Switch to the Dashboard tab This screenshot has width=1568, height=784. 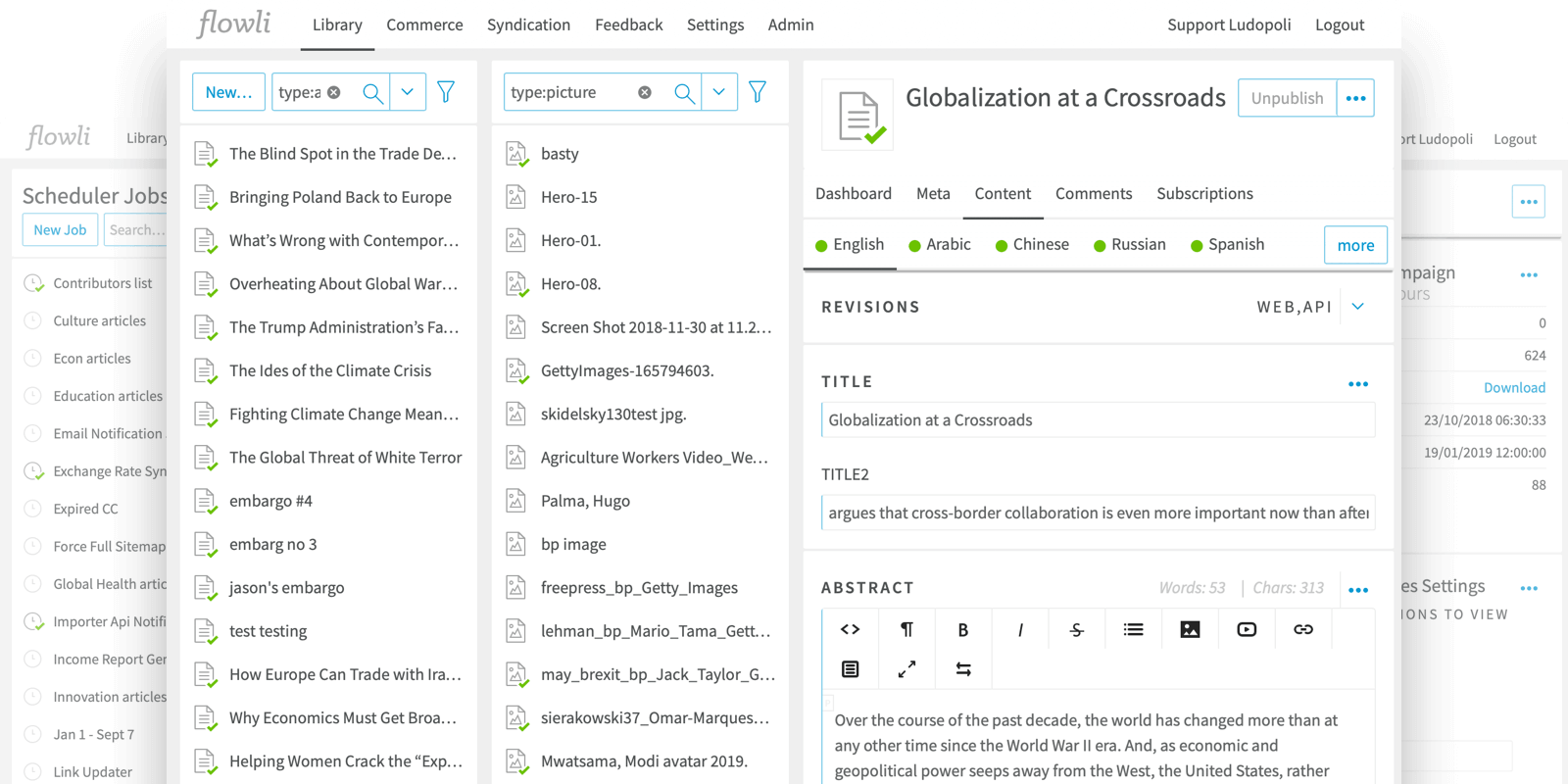[854, 194]
